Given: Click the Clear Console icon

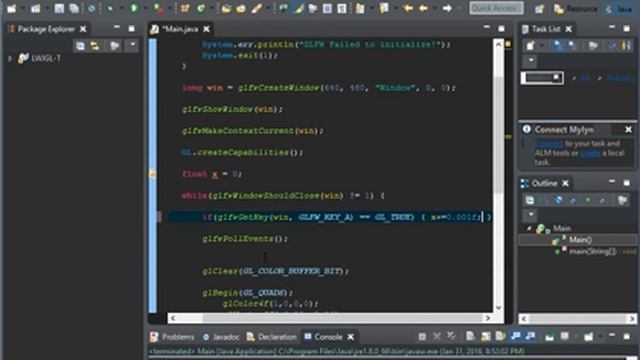Looking at the screenshot, I should pos(470,336).
